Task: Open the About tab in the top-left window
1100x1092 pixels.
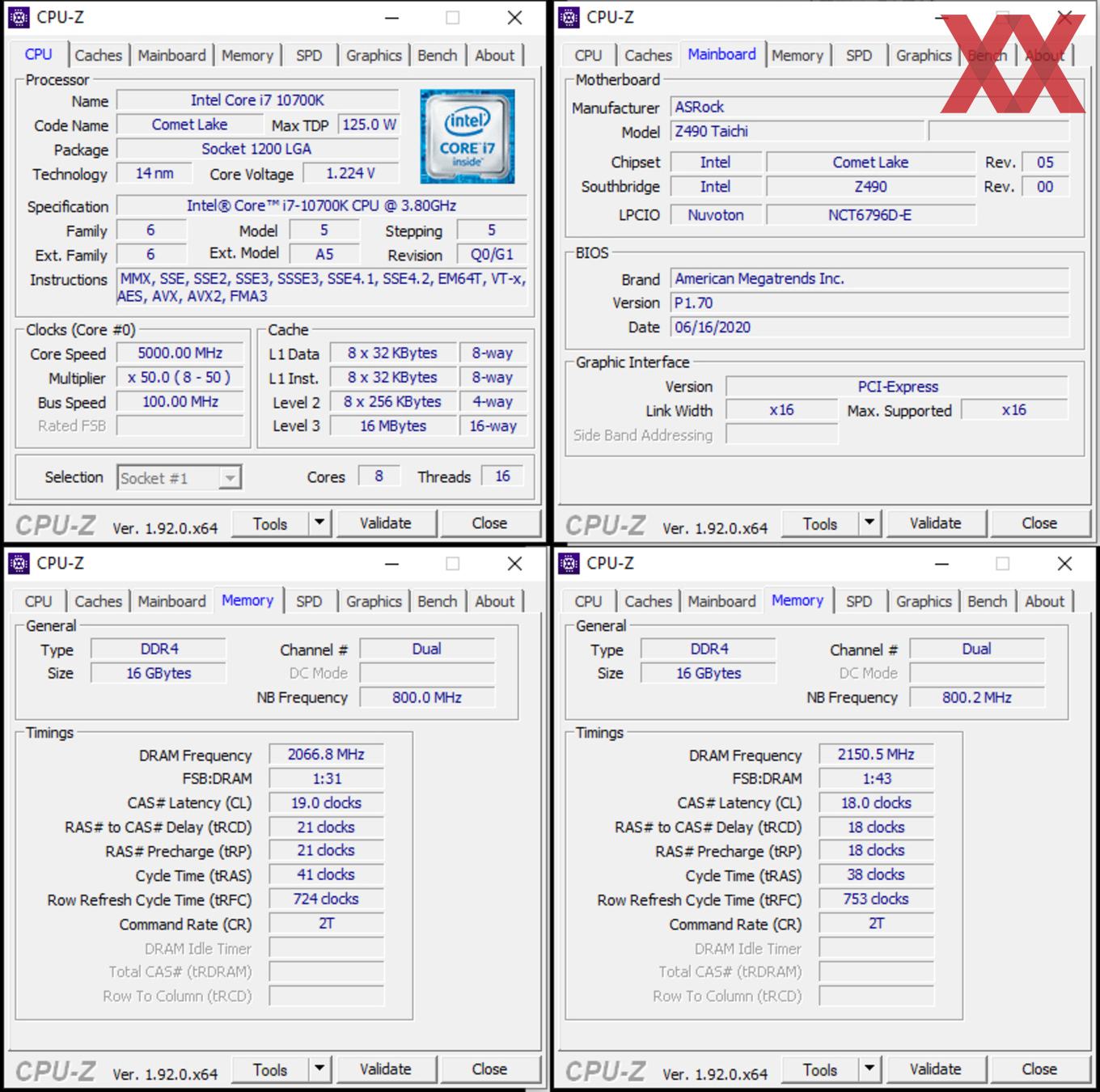Action: coord(494,55)
